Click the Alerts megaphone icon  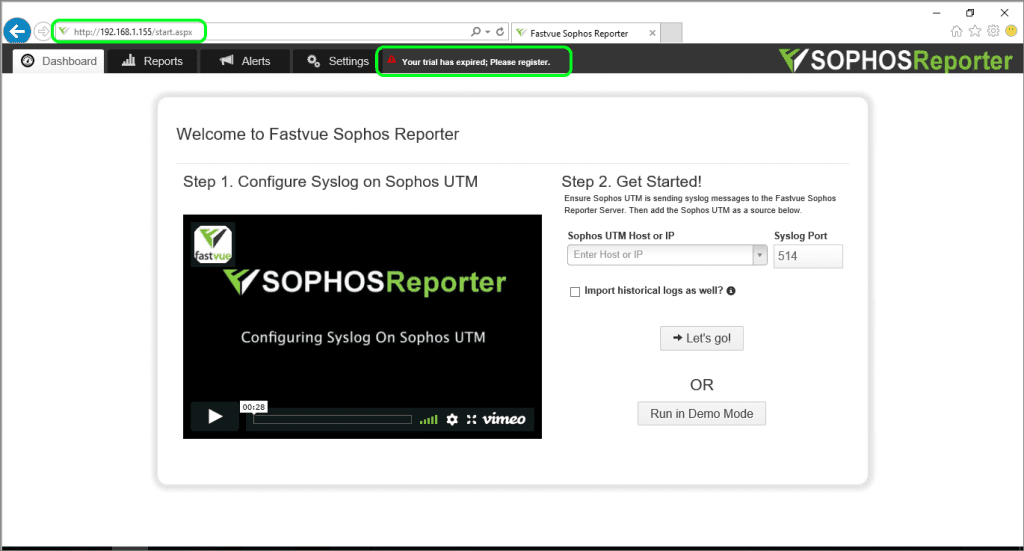coord(227,60)
